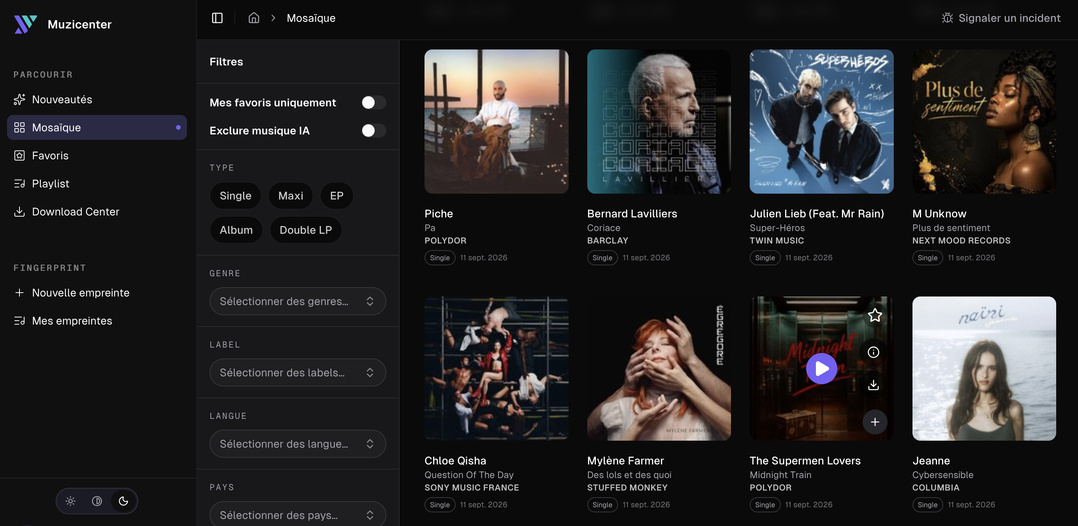Show info for Midnight Train
1078x526 pixels.
click(874, 352)
